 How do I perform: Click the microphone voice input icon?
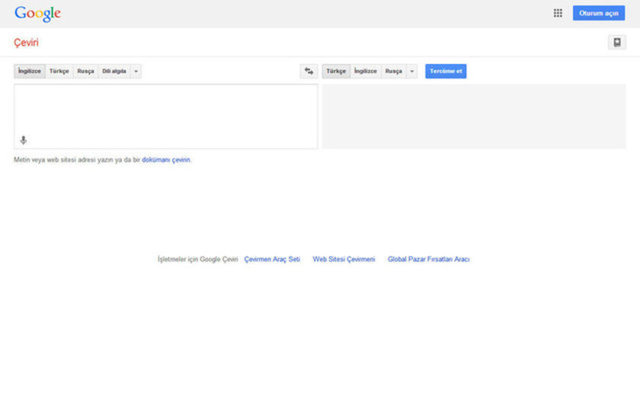pos(23,140)
